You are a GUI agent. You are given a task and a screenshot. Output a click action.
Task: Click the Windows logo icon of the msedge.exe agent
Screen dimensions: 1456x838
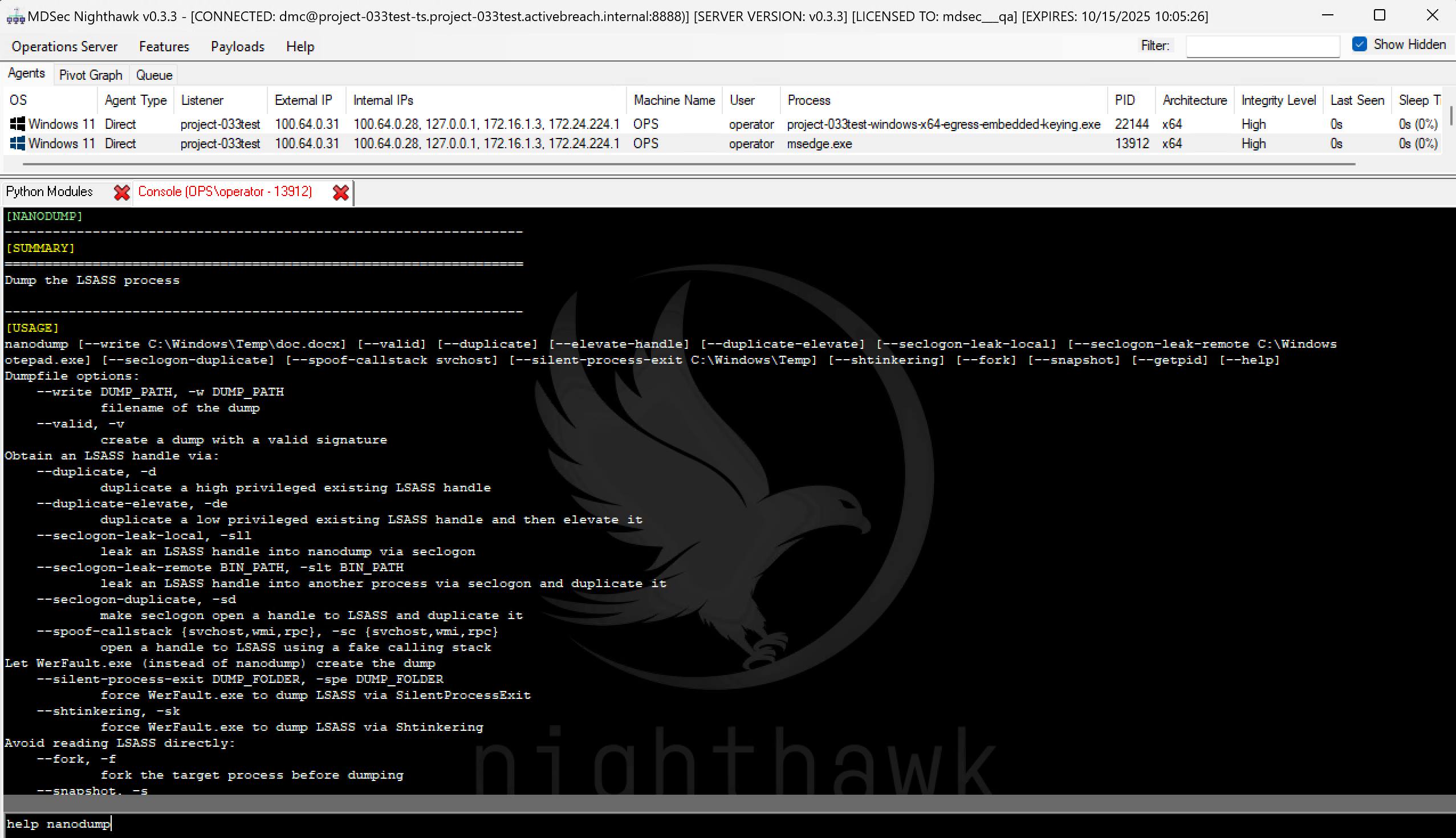pos(17,143)
